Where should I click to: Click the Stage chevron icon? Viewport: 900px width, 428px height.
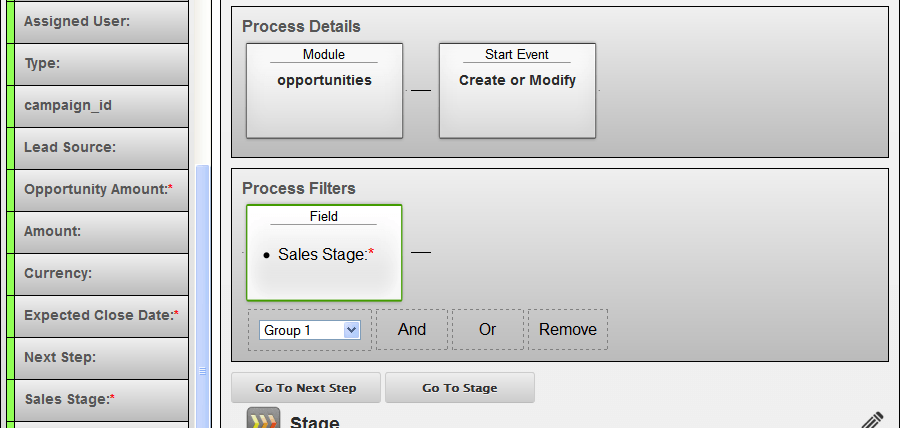tap(263, 419)
